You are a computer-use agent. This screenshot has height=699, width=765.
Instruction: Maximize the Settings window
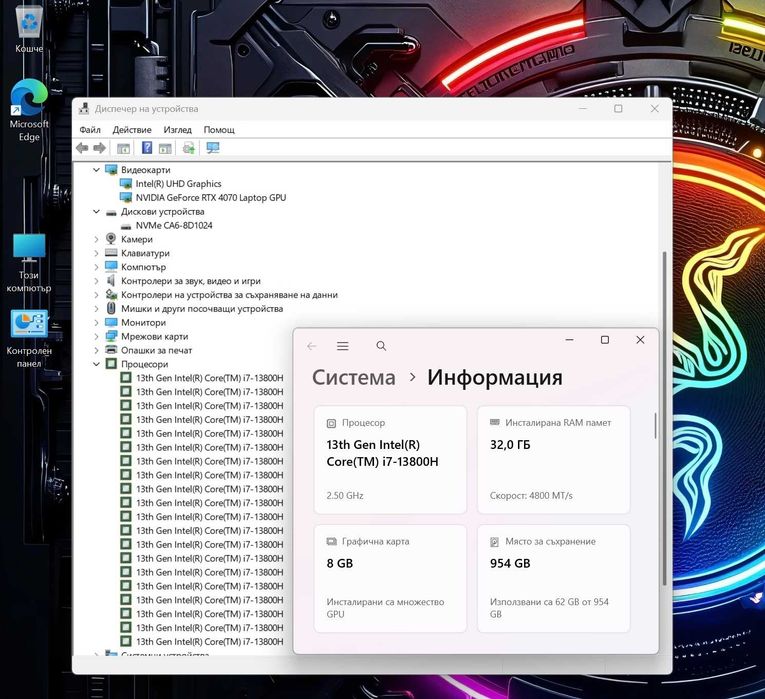[605, 340]
